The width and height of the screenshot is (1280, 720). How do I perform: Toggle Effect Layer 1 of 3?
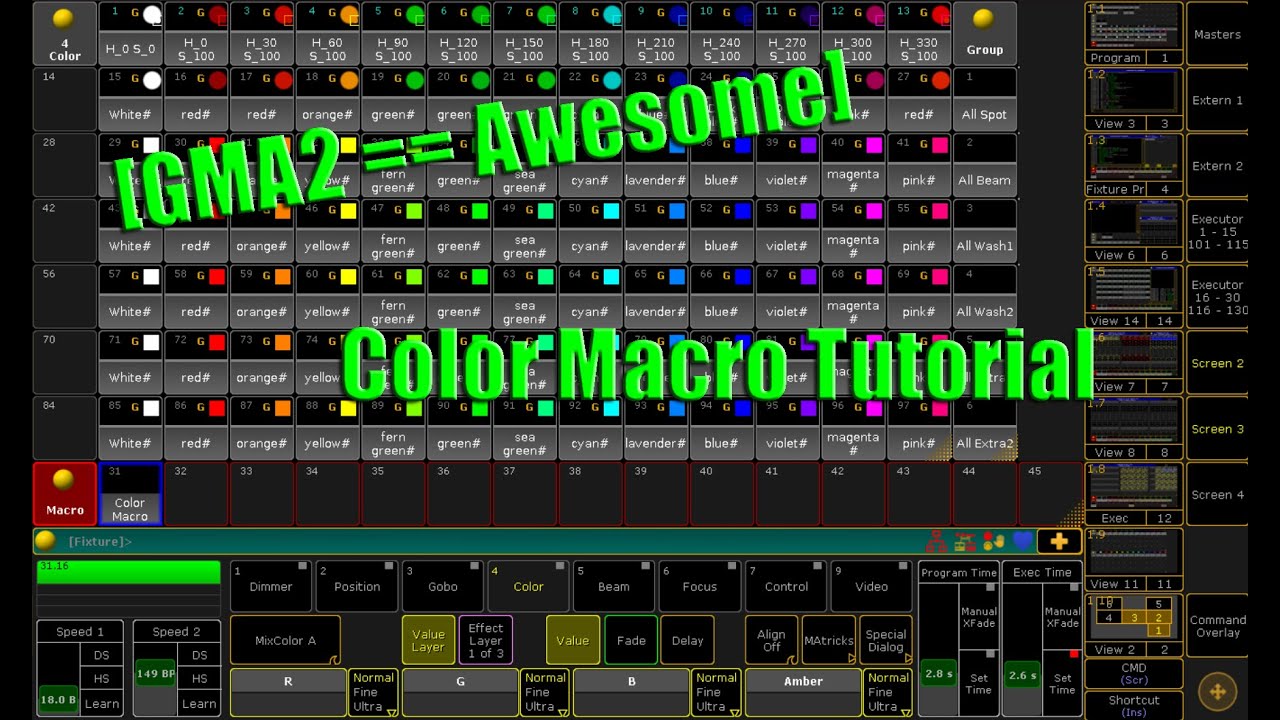point(486,640)
